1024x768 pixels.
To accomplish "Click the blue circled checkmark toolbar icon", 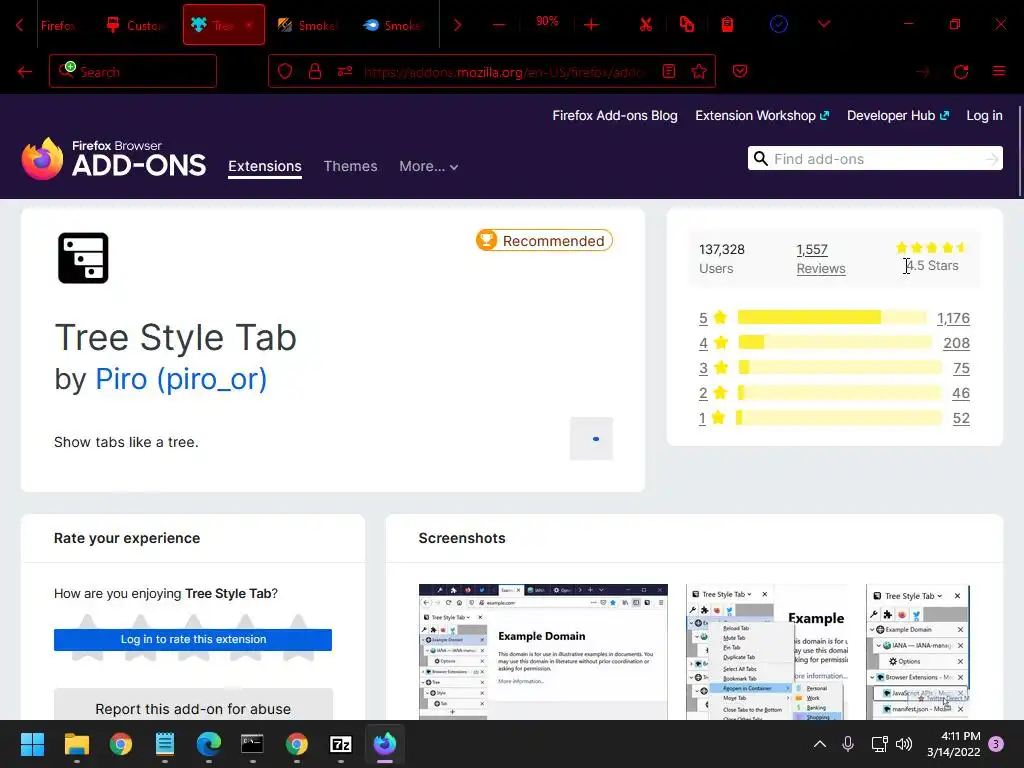I will [778, 25].
